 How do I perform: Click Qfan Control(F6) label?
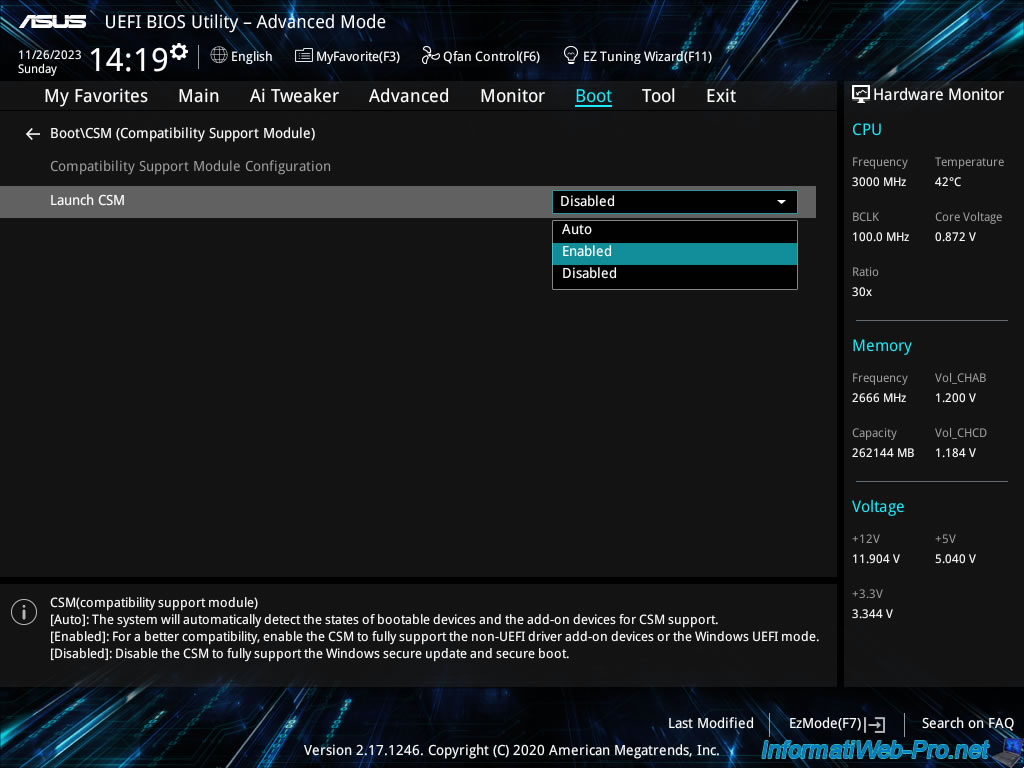tap(492, 57)
